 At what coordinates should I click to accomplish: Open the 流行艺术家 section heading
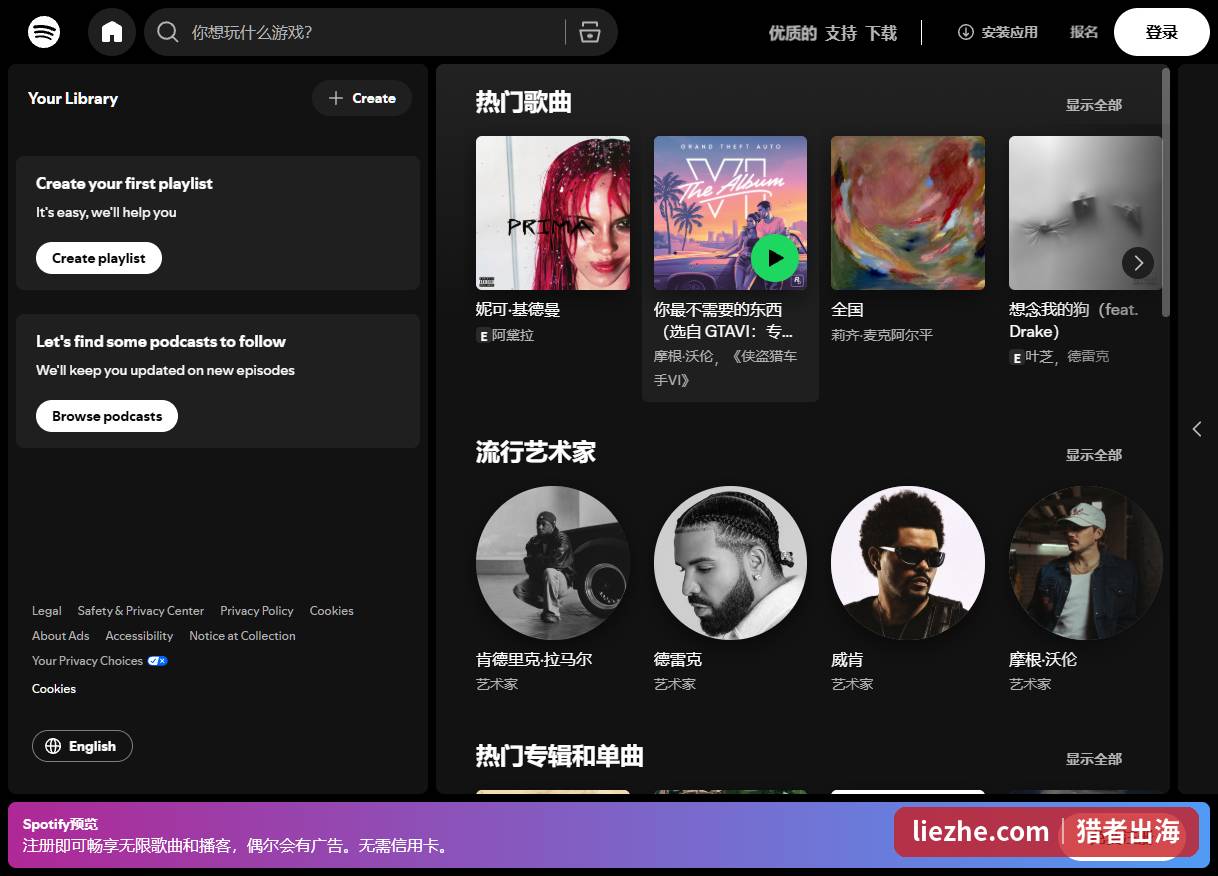tap(535, 452)
